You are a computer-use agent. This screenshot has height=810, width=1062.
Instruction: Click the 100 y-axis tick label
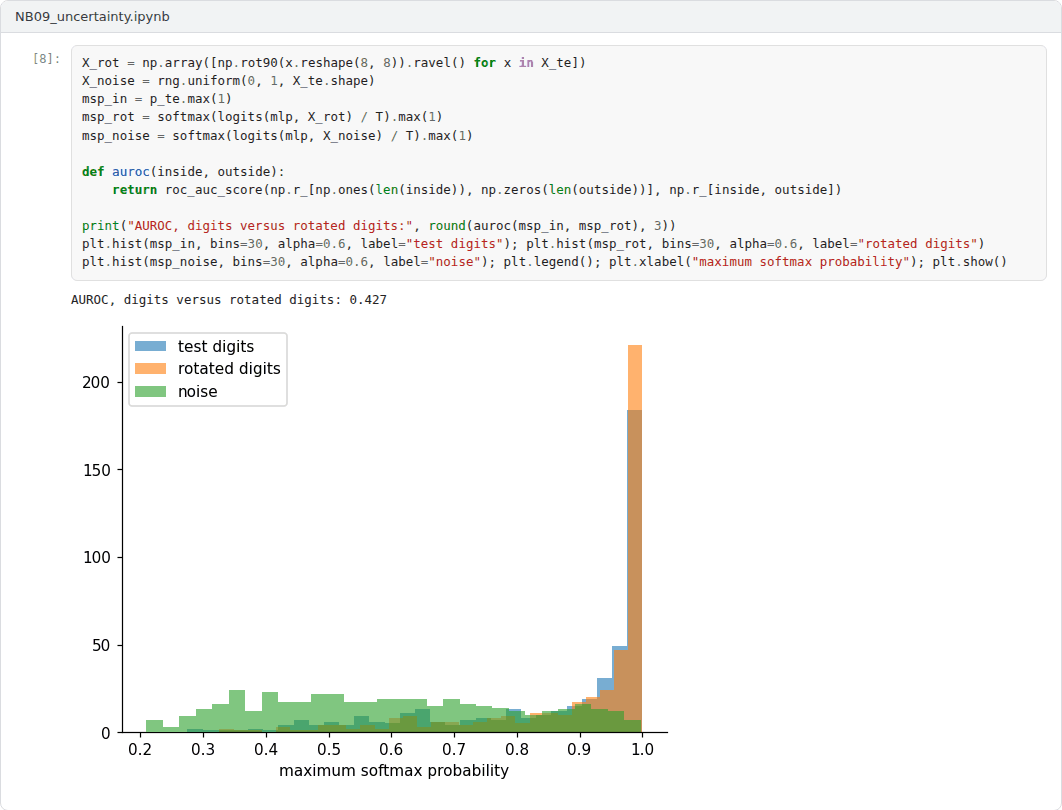(95, 557)
